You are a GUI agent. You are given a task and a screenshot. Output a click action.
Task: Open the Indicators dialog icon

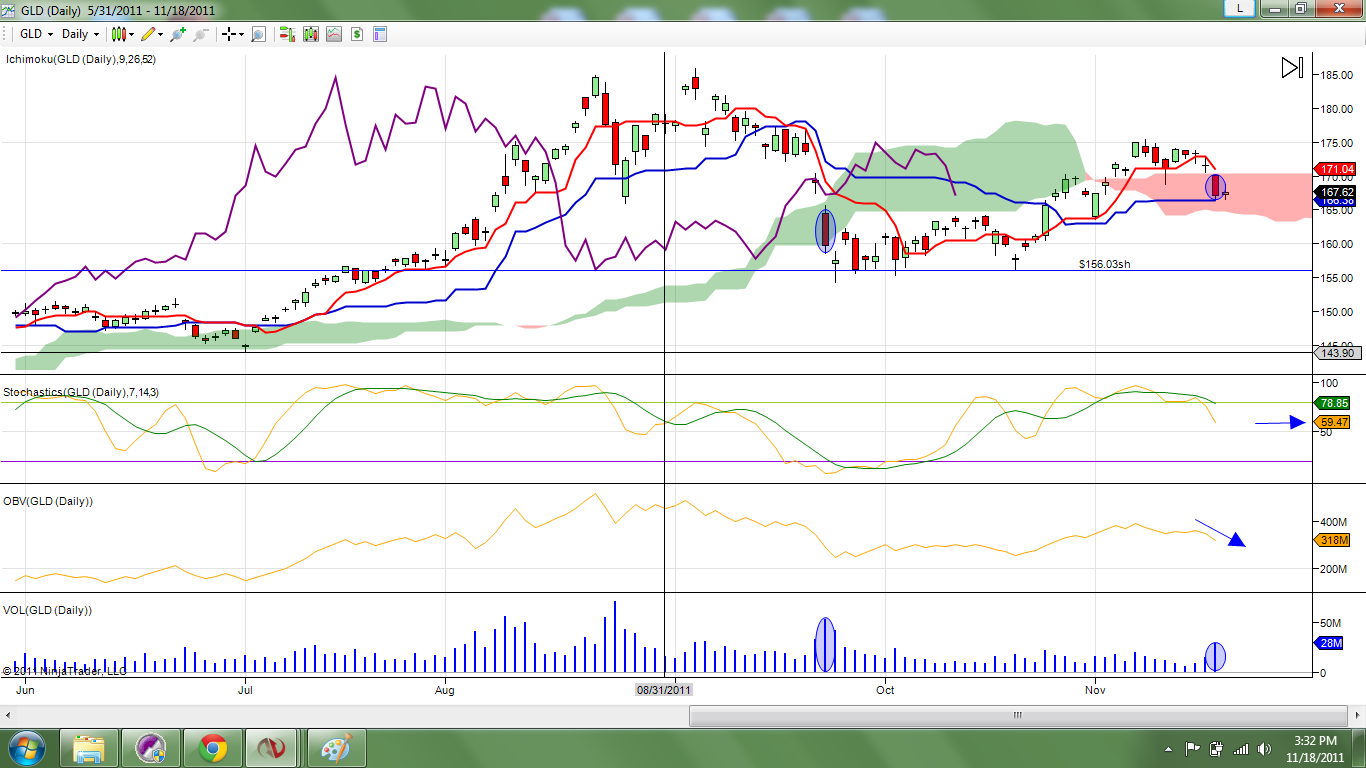pos(333,34)
